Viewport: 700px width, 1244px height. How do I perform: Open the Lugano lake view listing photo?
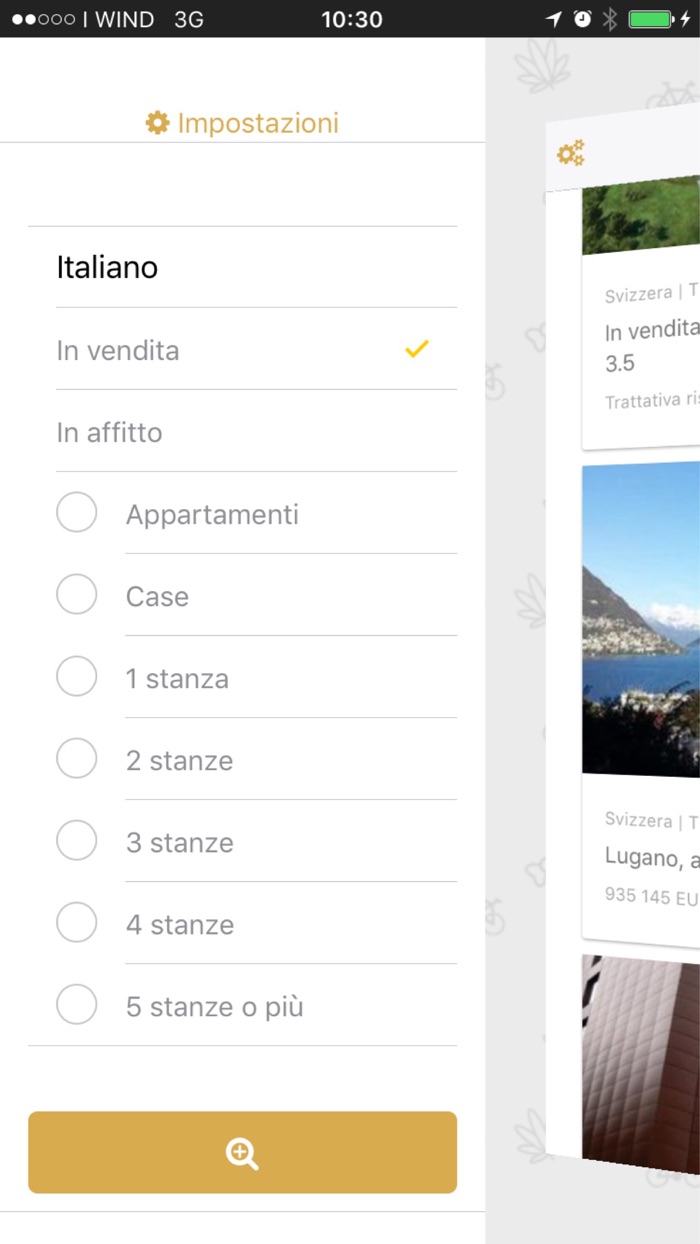click(641, 620)
